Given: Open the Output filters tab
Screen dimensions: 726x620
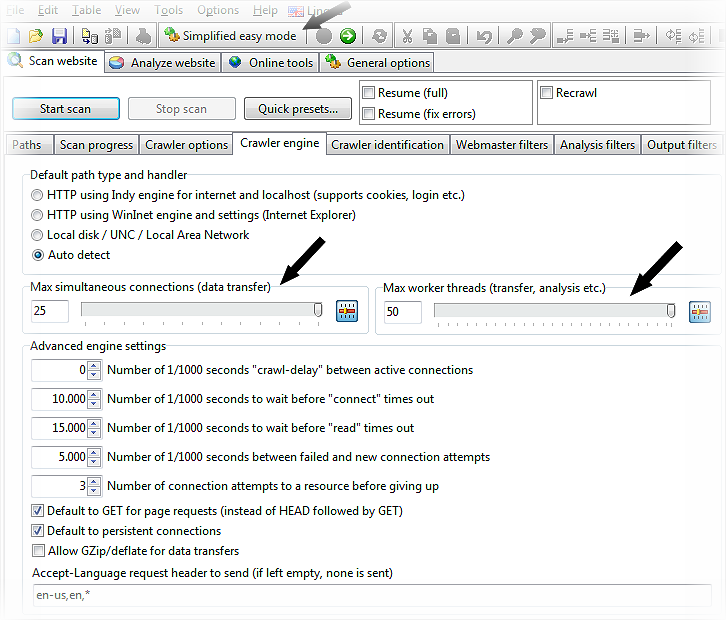Looking at the screenshot, I should coord(682,145).
